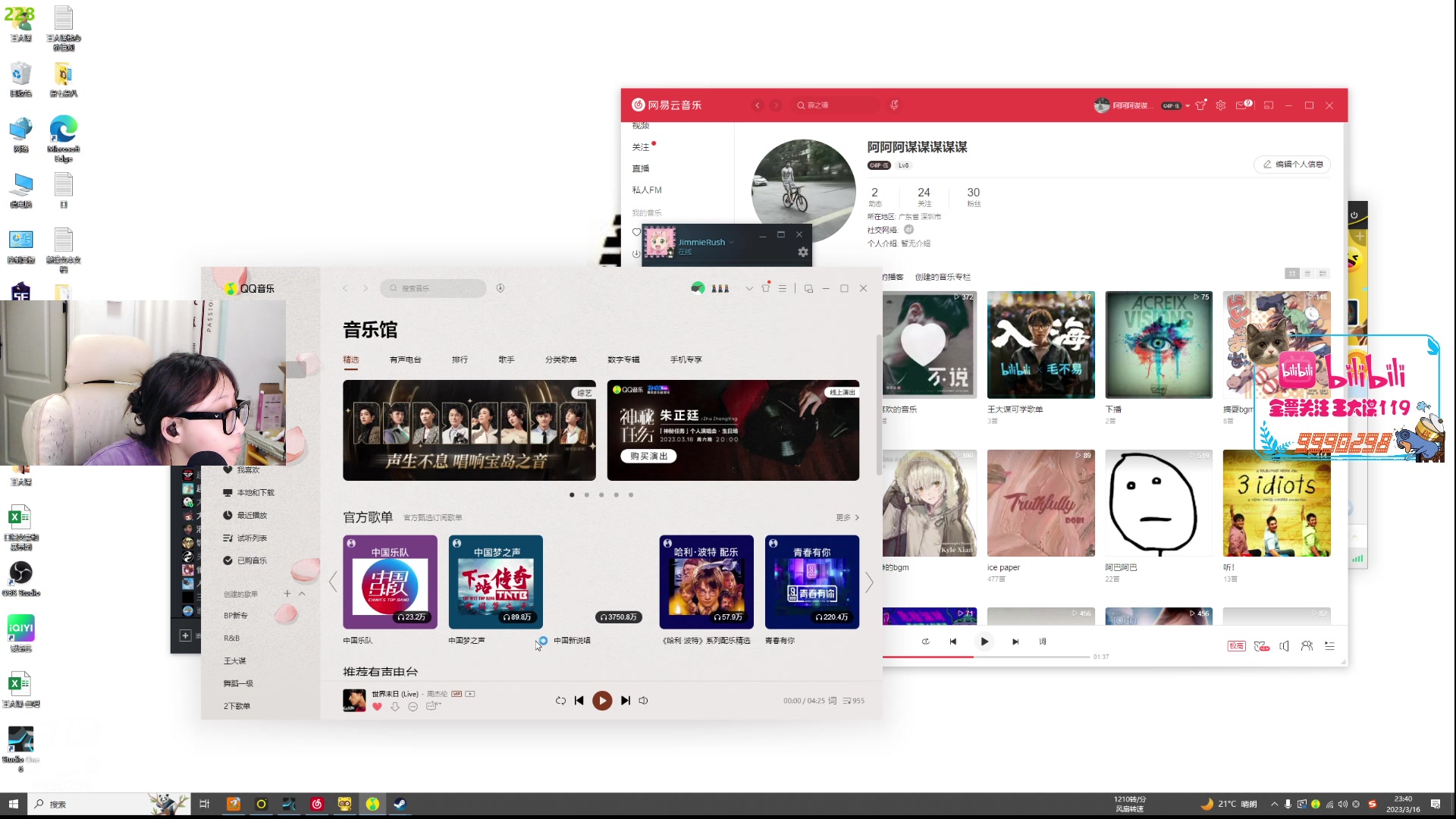Click QQ Music search box

pos(434,288)
